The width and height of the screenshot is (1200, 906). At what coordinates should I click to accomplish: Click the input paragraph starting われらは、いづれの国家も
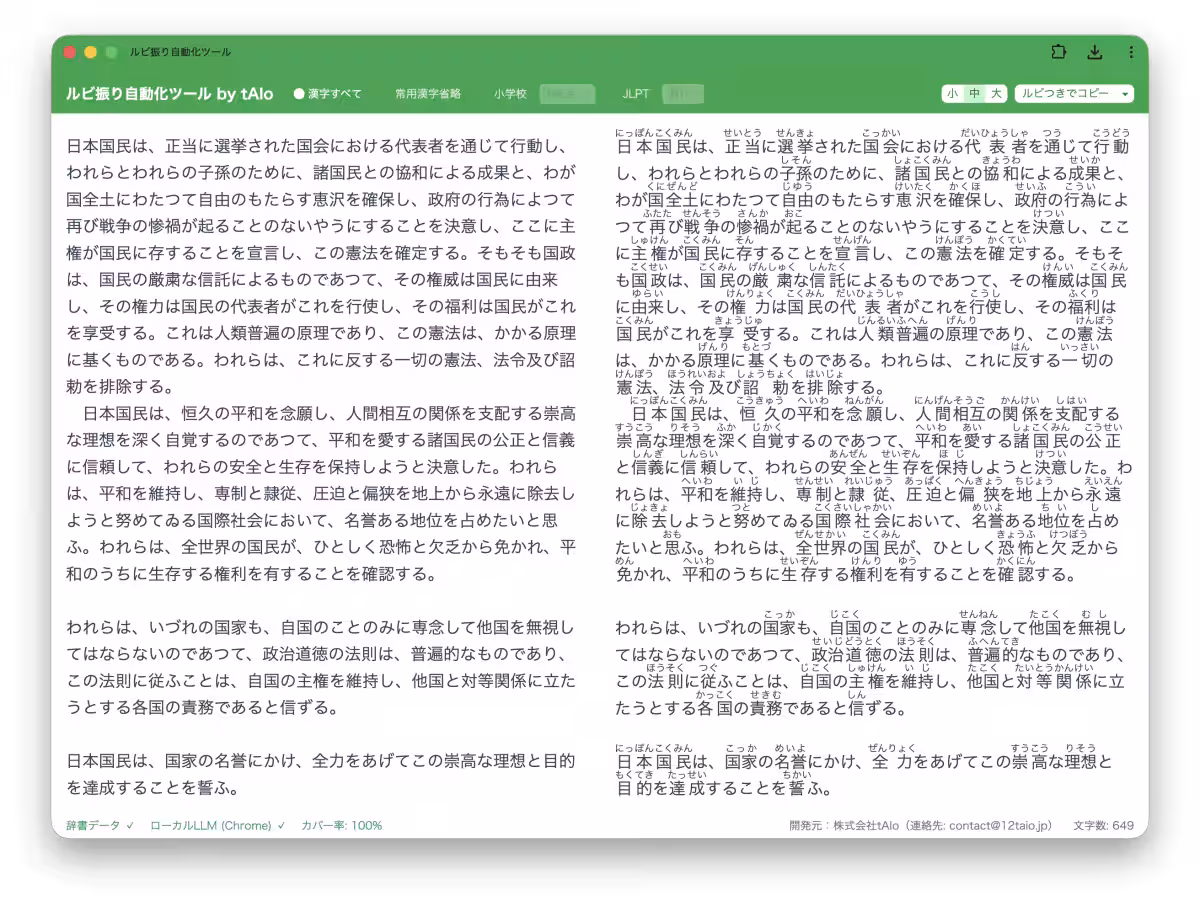point(321,667)
